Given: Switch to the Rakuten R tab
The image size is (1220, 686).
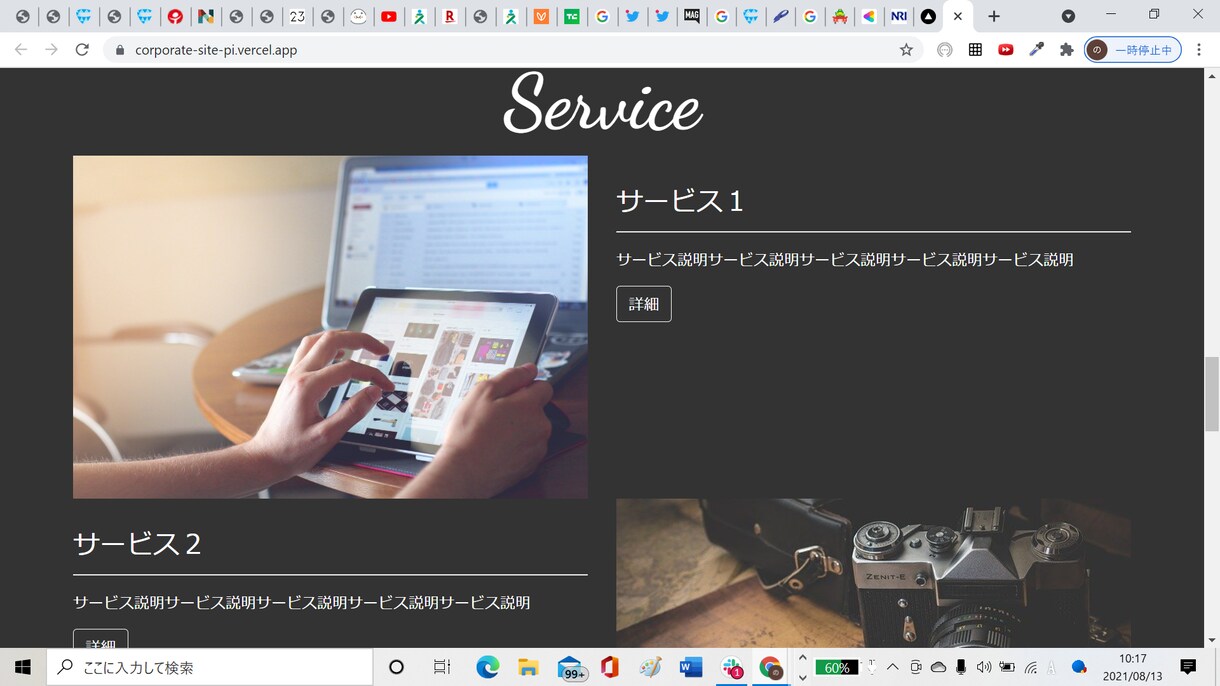Looking at the screenshot, I should point(450,16).
